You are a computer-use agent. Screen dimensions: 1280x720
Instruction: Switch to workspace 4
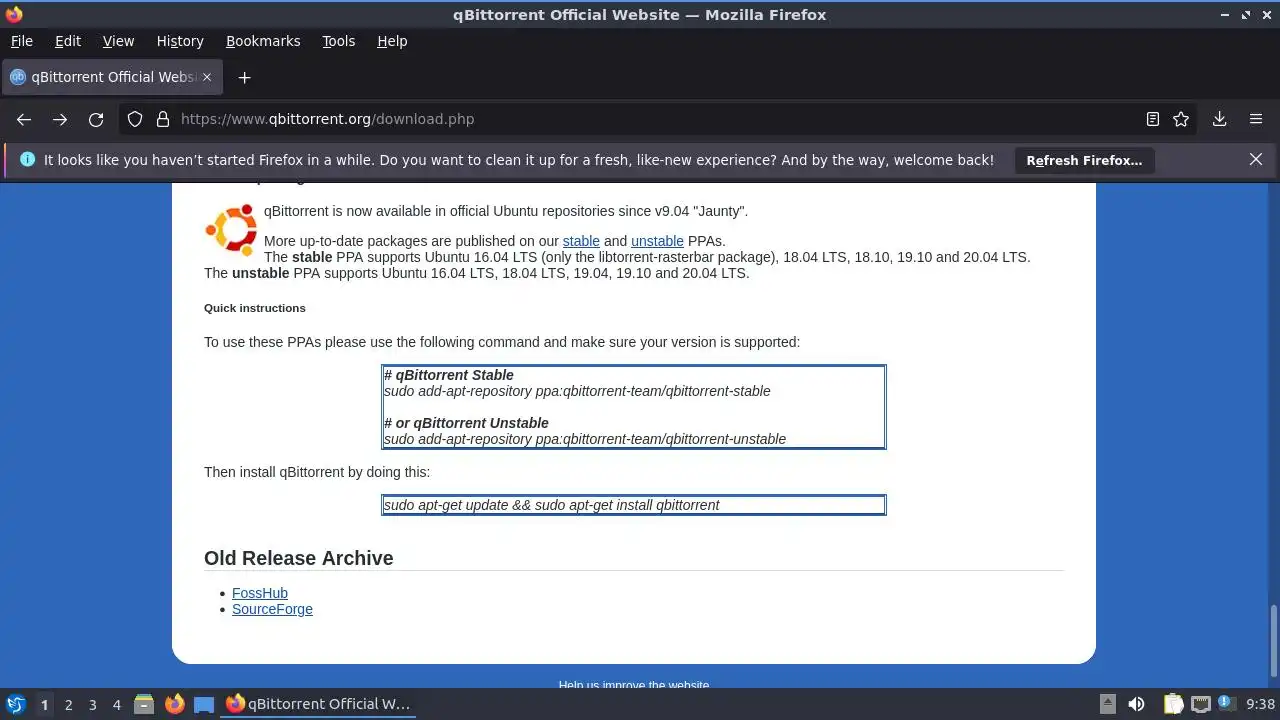(x=116, y=705)
